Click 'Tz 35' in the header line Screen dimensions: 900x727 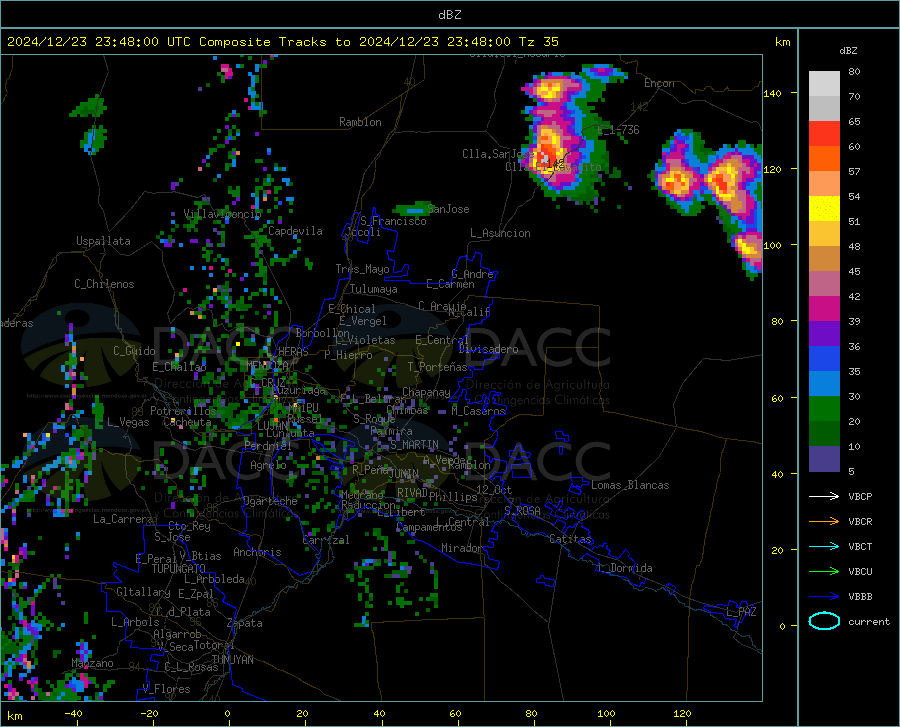click(538, 42)
